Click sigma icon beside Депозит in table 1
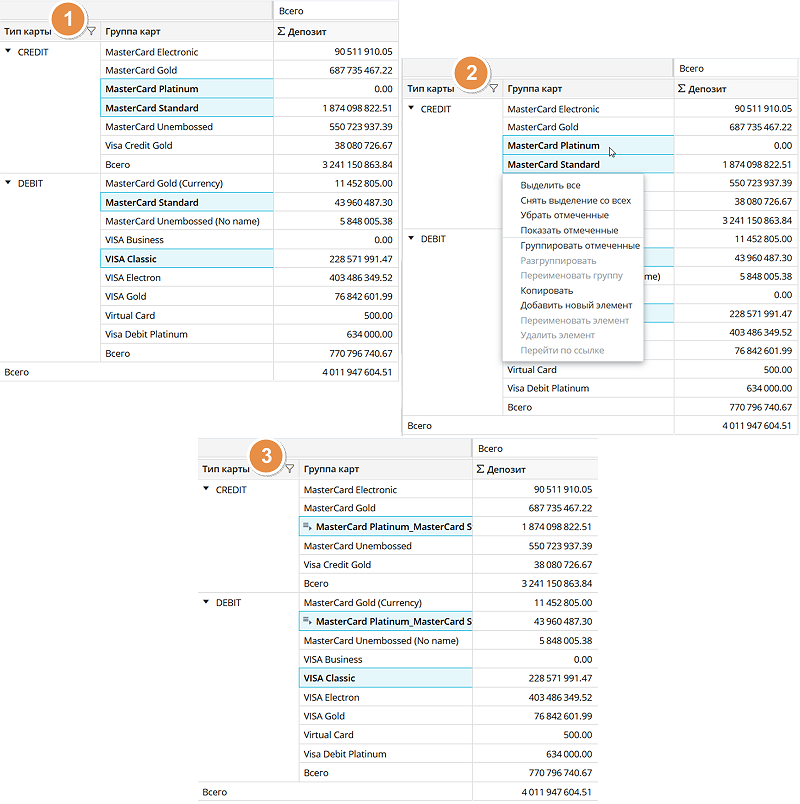 (x=281, y=32)
